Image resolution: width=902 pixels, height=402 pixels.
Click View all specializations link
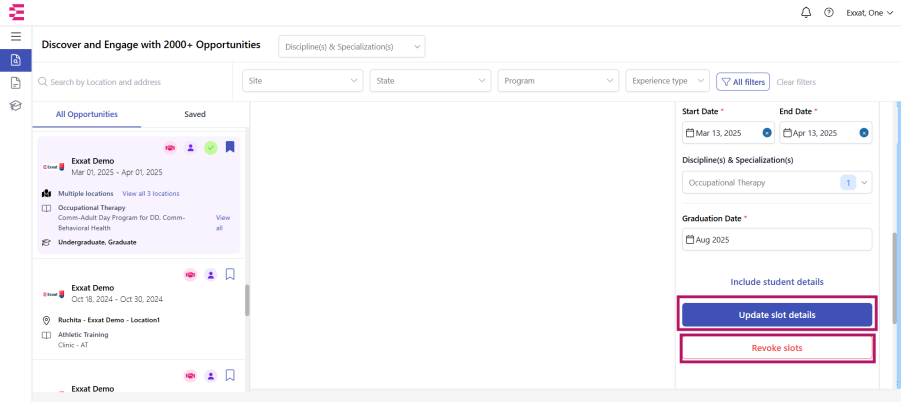click(x=223, y=223)
